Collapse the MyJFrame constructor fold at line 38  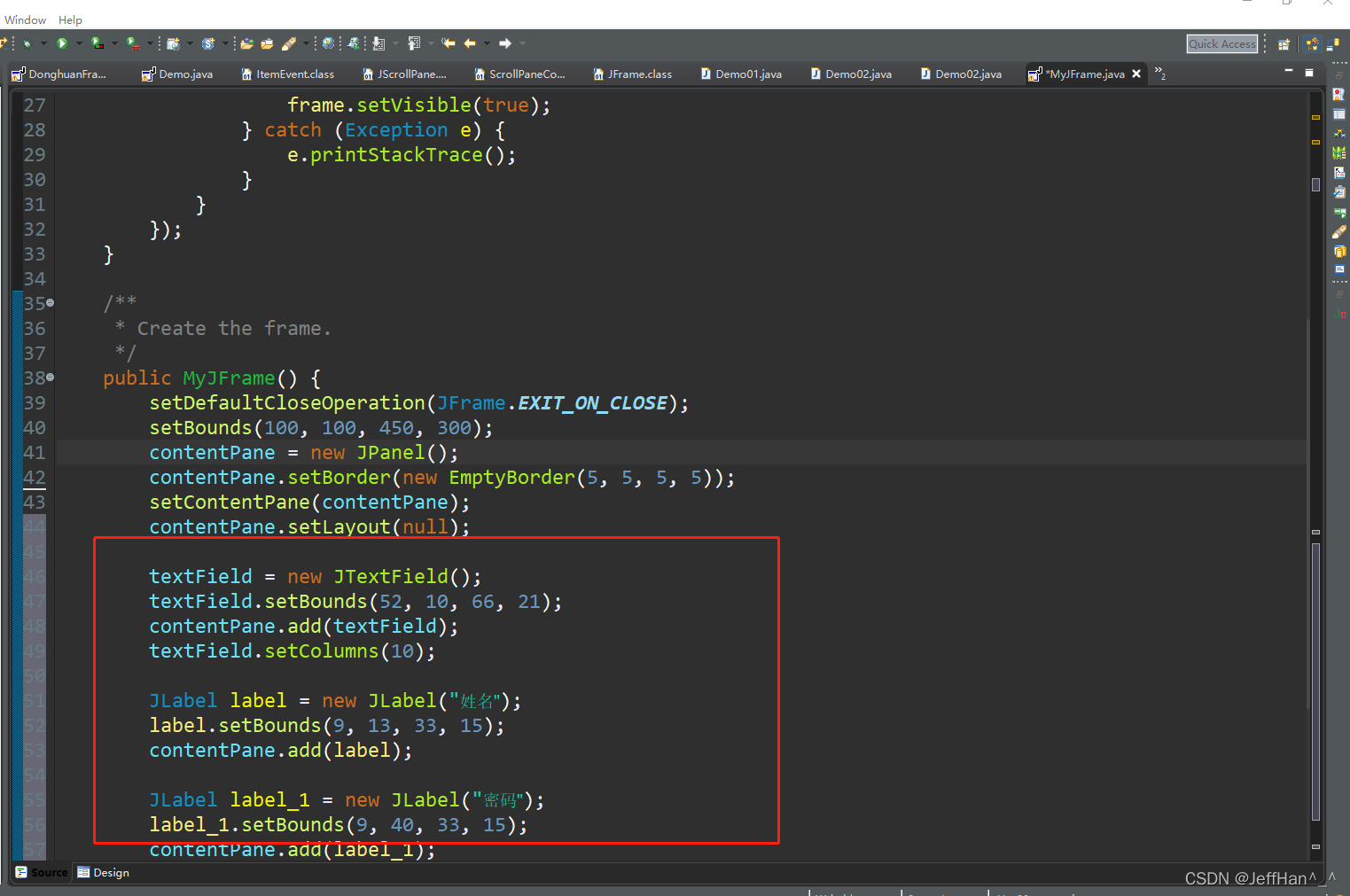(x=50, y=378)
